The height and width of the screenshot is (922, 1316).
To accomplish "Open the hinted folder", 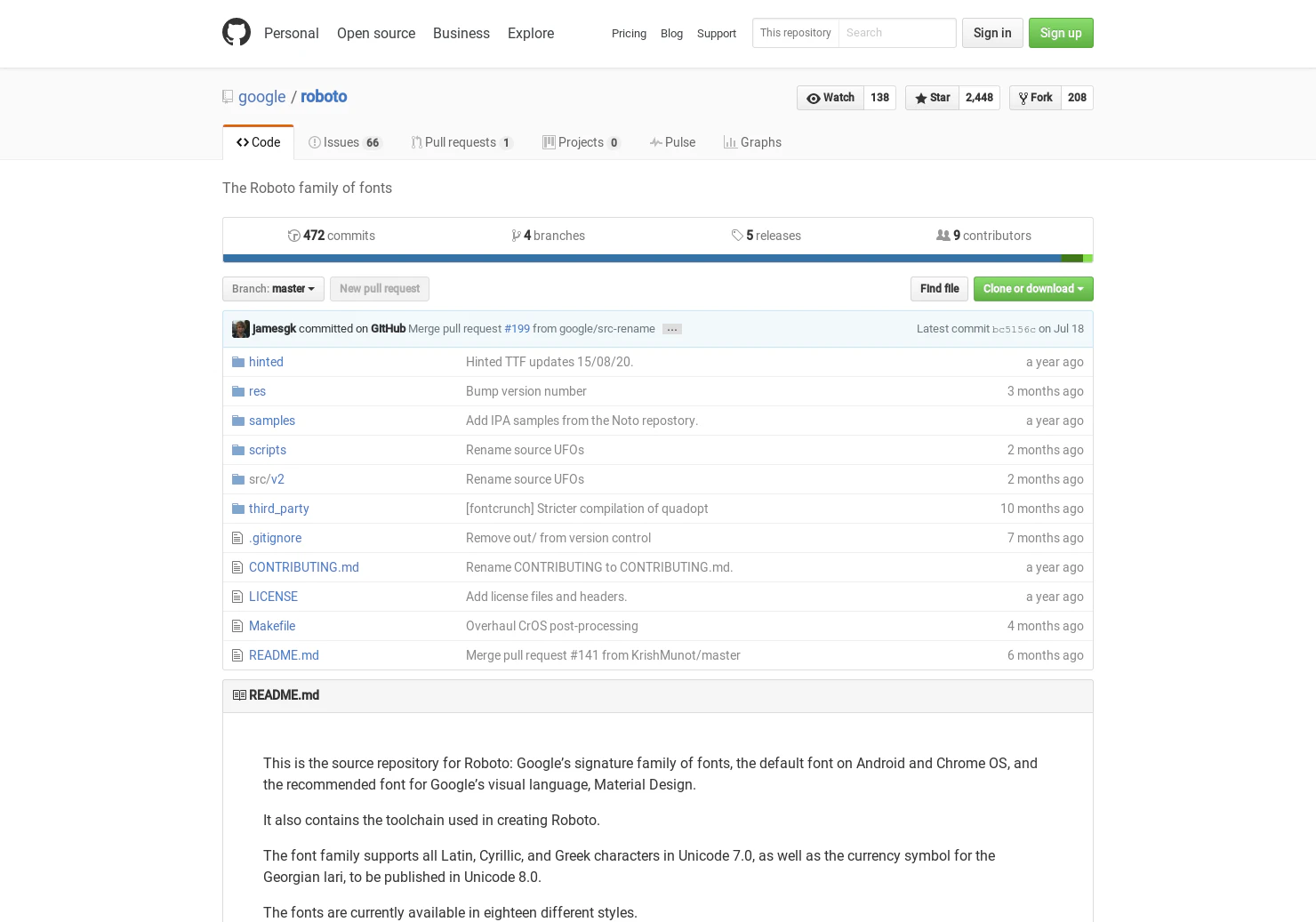I will (x=266, y=362).
